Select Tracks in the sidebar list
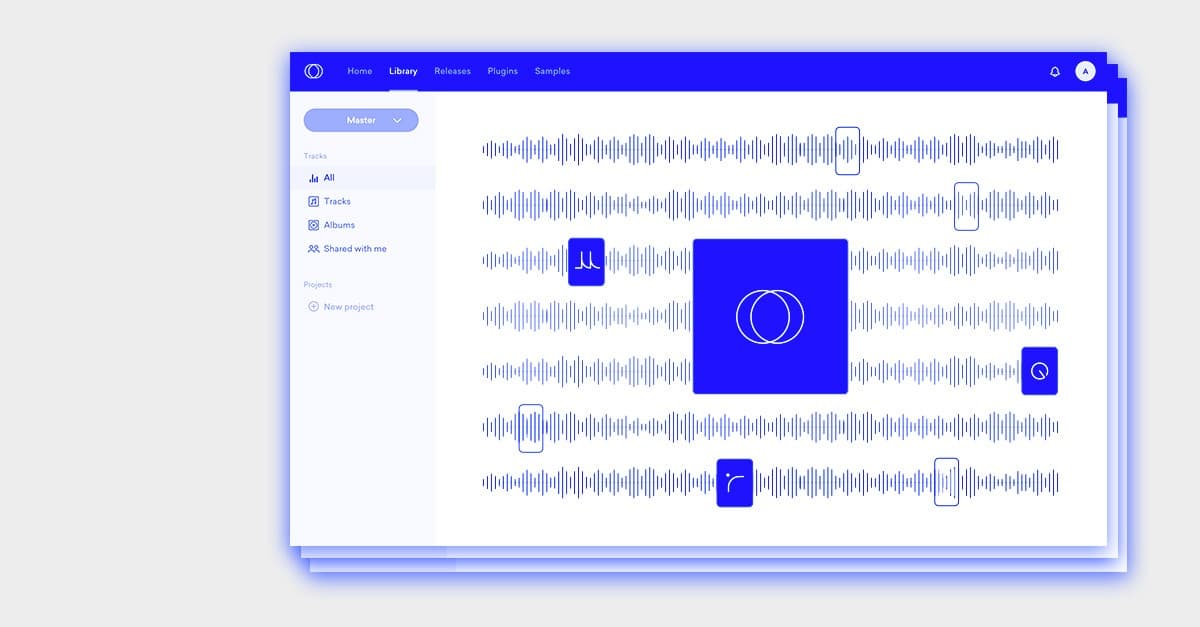1200x627 pixels. tap(337, 201)
